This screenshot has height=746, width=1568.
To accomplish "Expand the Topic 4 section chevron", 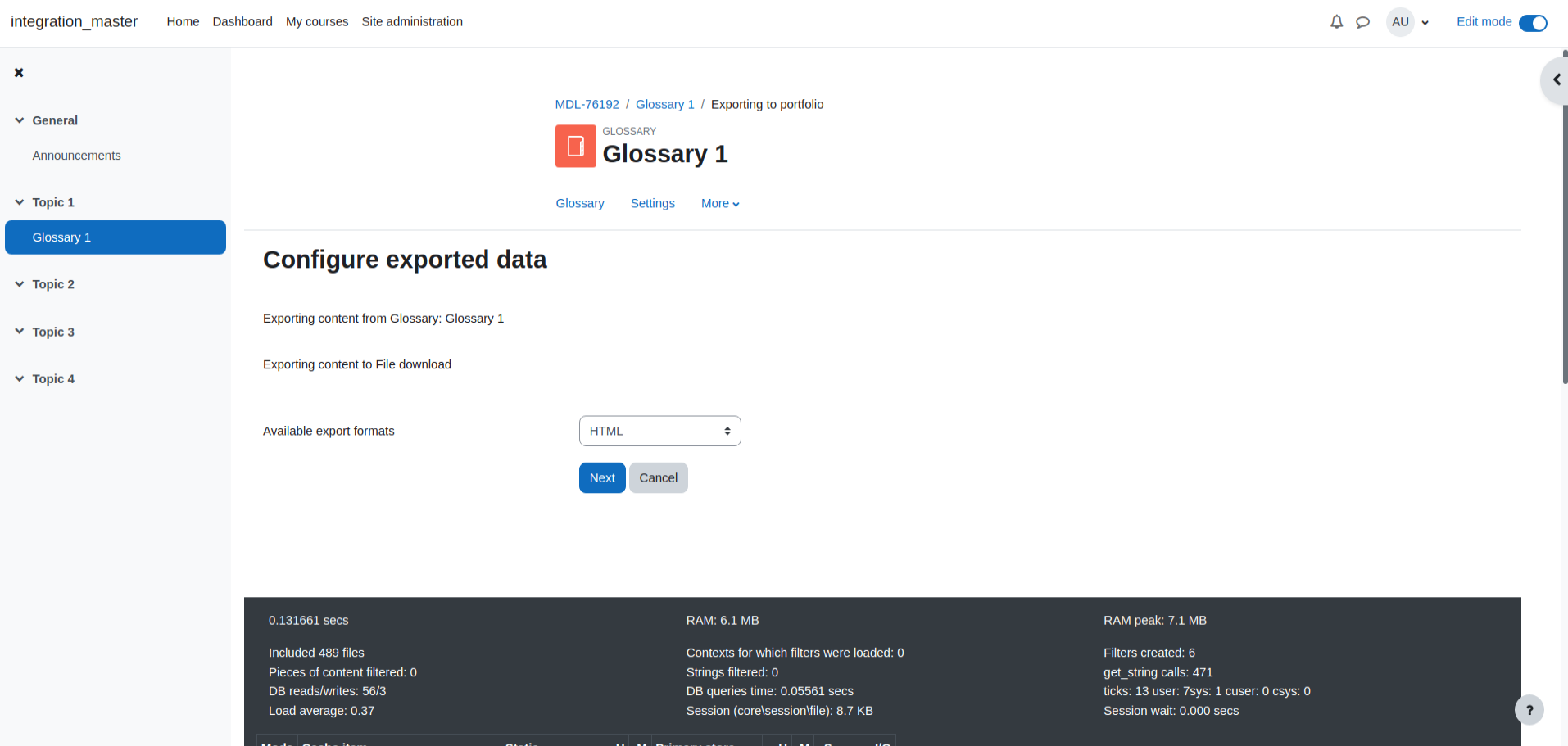I will pyautogui.click(x=20, y=379).
